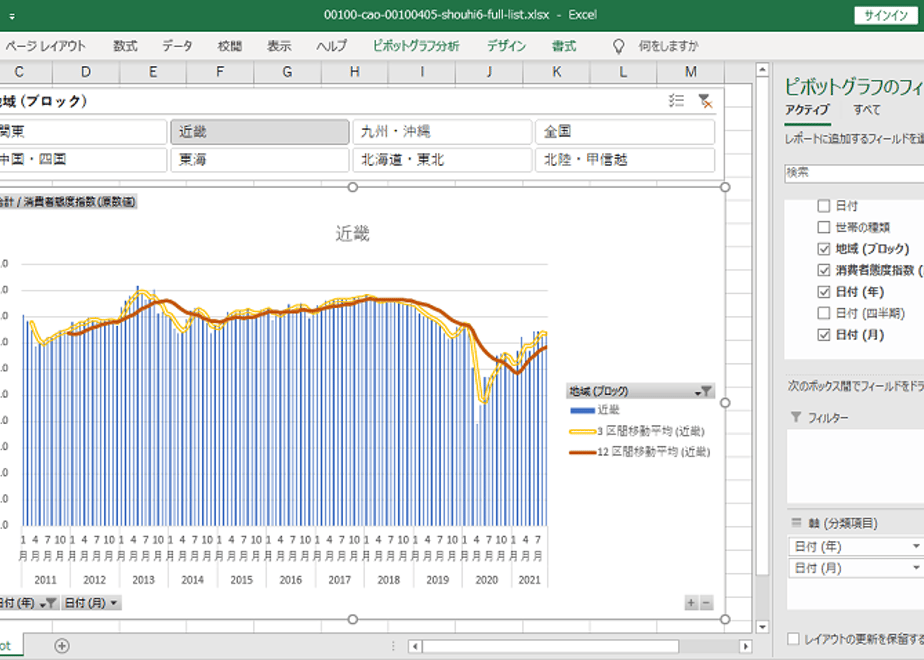Select the 中国・四国 slicer button
The height and width of the screenshot is (660, 924).
coord(82,160)
